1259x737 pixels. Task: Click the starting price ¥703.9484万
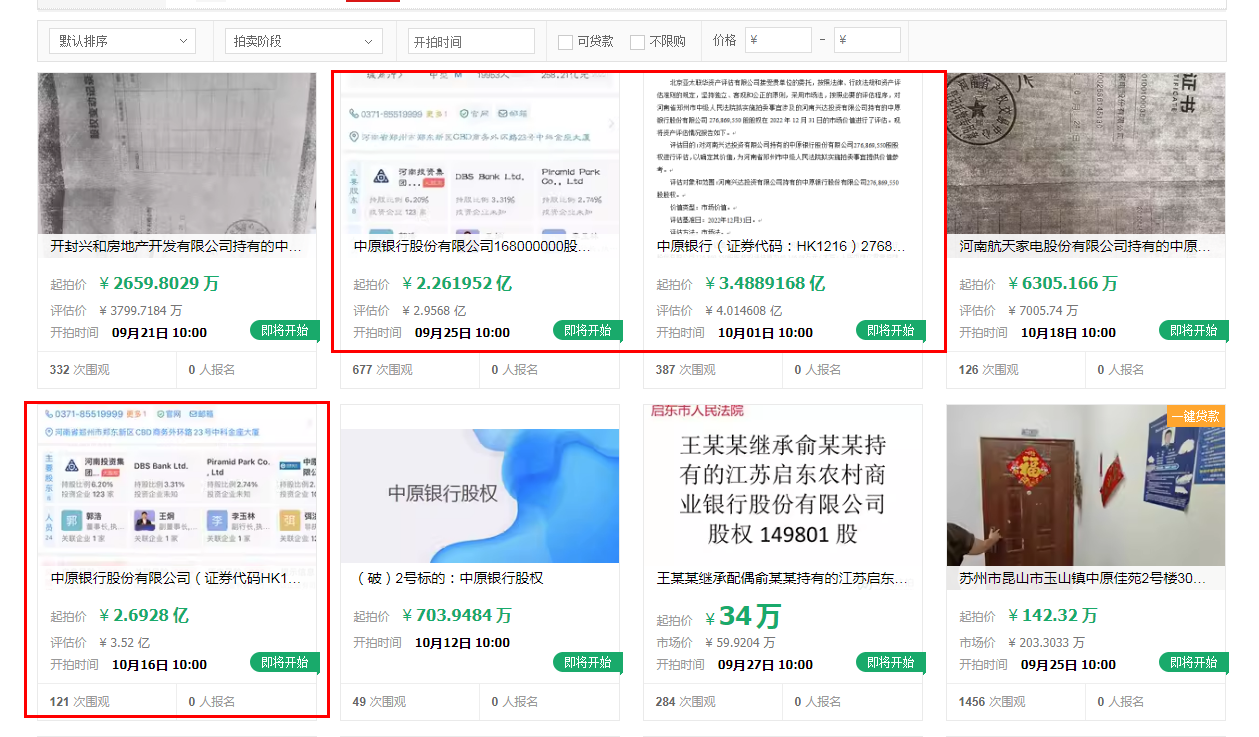457,615
